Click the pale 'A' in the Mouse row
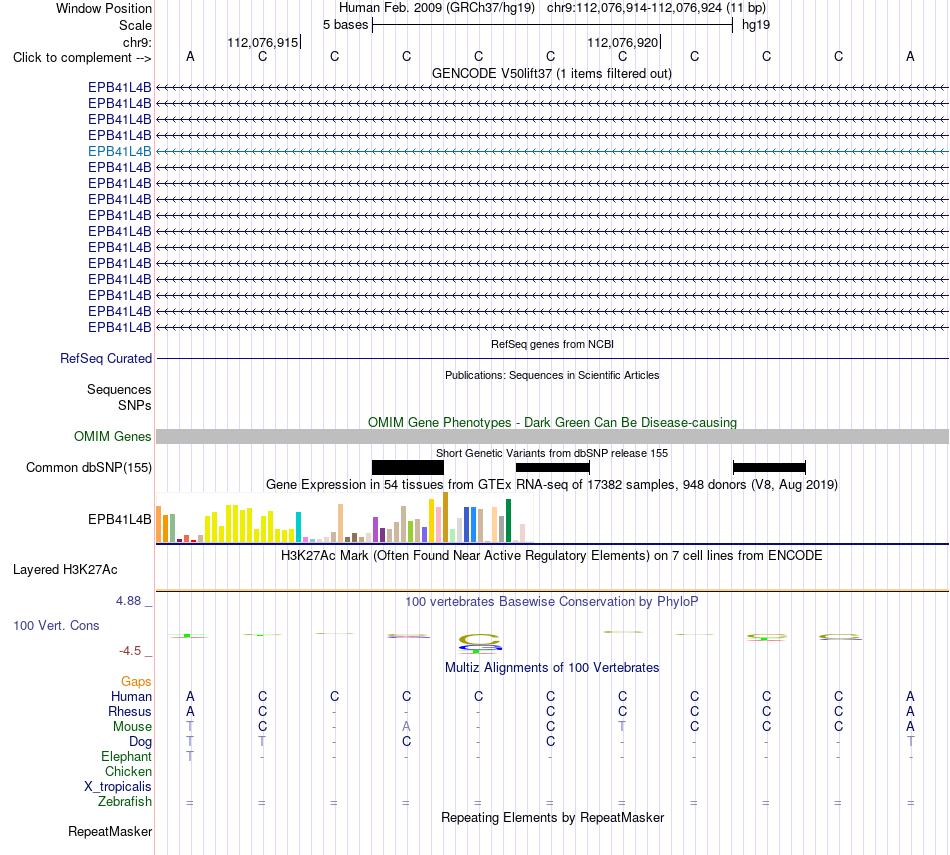 (407, 726)
